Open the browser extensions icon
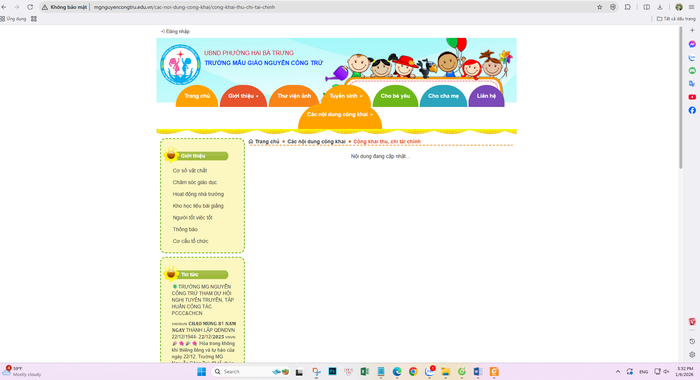The width and height of the screenshot is (700, 380). 628,7
